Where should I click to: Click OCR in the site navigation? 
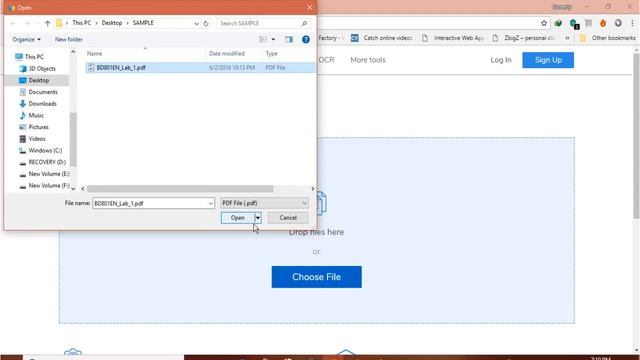327,60
